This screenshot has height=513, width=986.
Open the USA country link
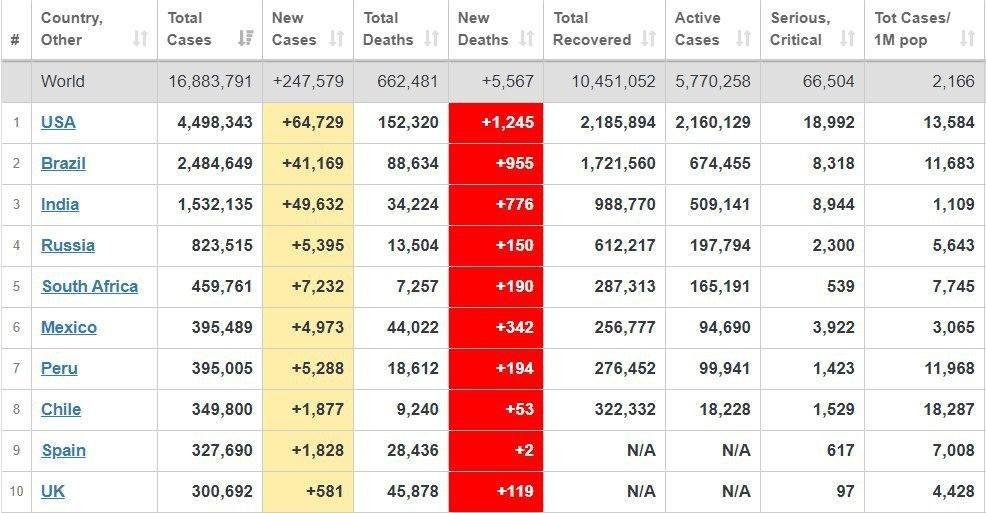[58, 123]
